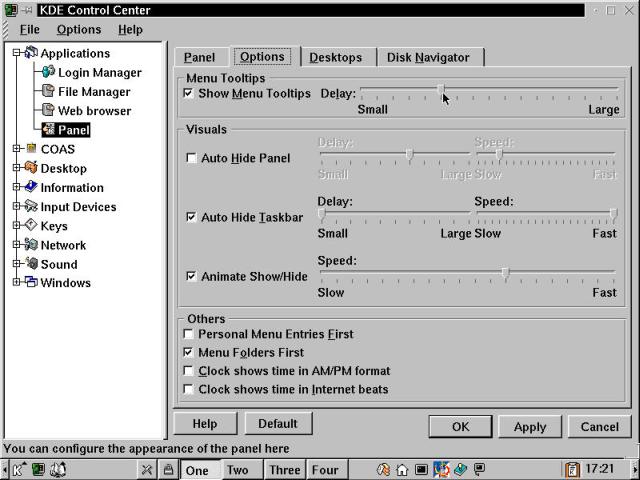Open Login Manager icon in tree
The height and width of the screenshot is (480, 640).
[48, 73]
